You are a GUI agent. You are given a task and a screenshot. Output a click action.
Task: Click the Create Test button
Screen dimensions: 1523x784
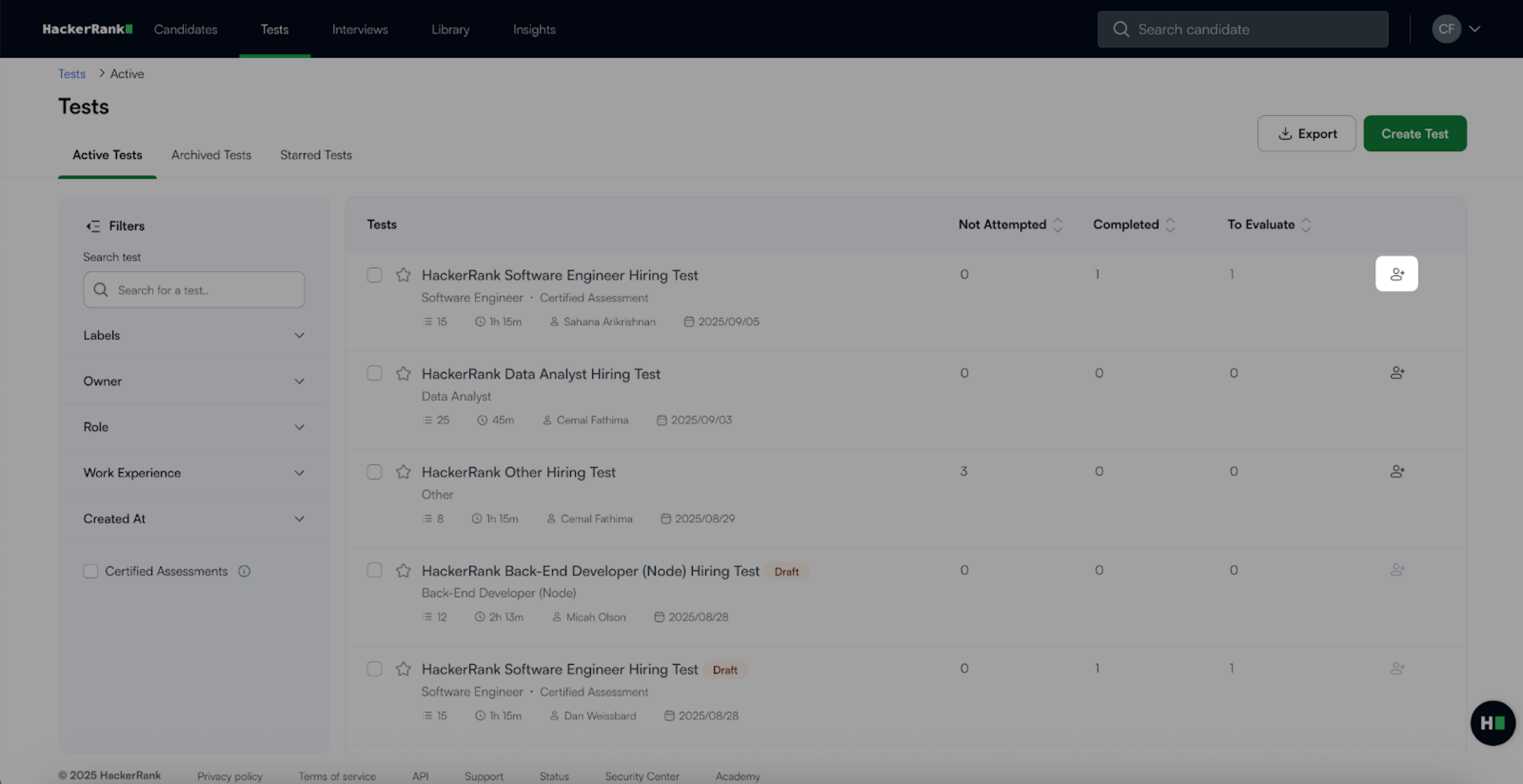click(1414, 134)
